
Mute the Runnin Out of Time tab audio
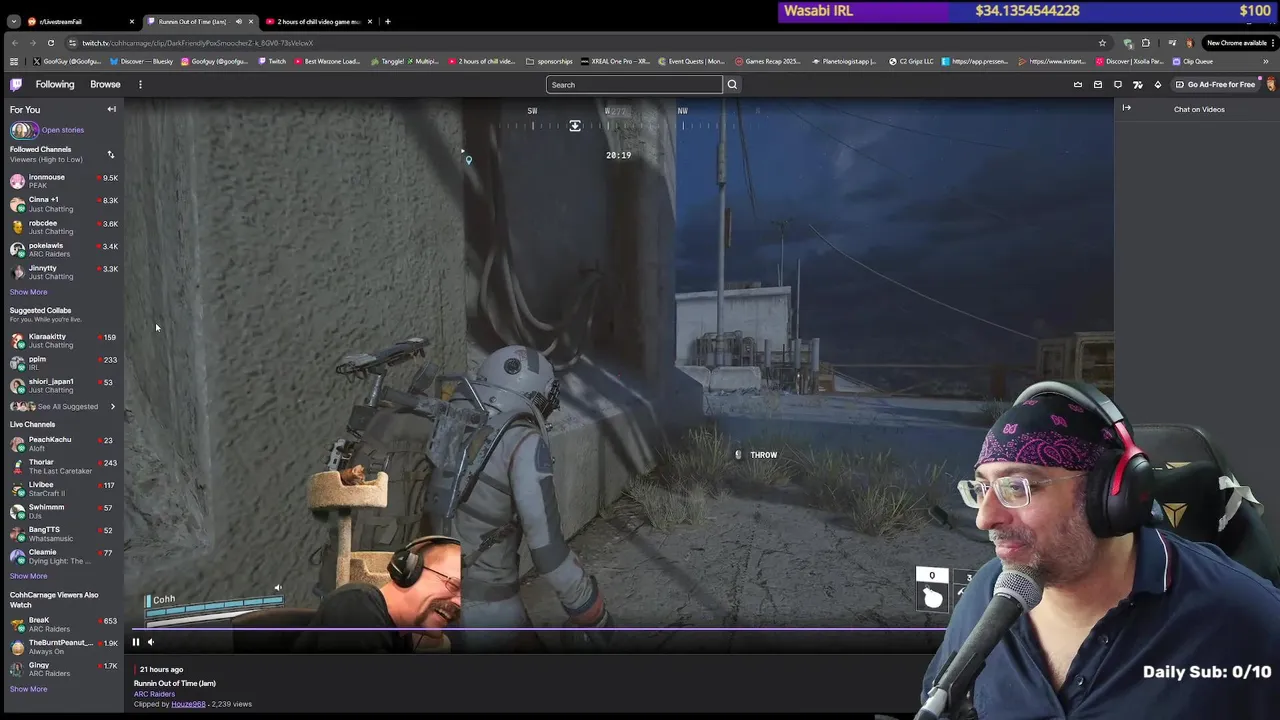pos(238,21)
